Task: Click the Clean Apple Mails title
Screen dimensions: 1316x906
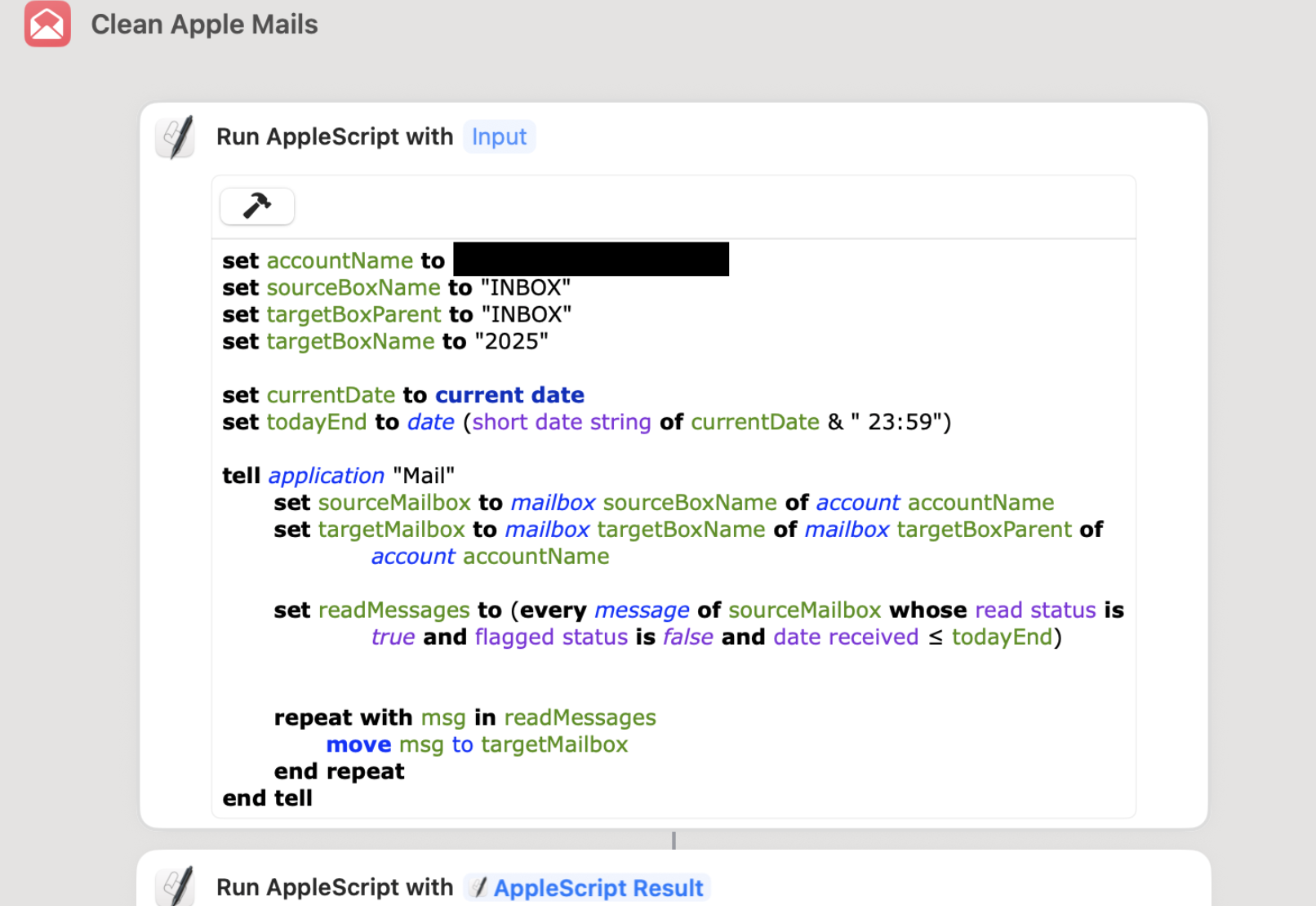Action: pyautogui.click(x=204, y=24)
